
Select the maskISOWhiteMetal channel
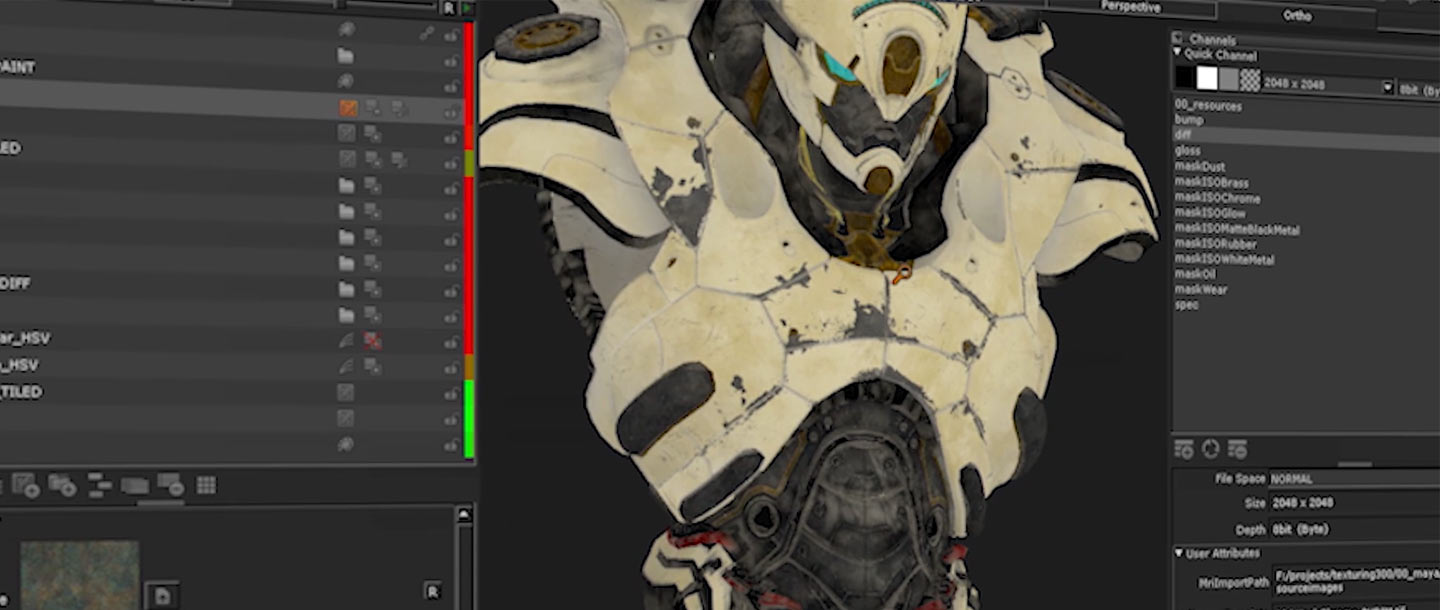(x=1224, y=260)
